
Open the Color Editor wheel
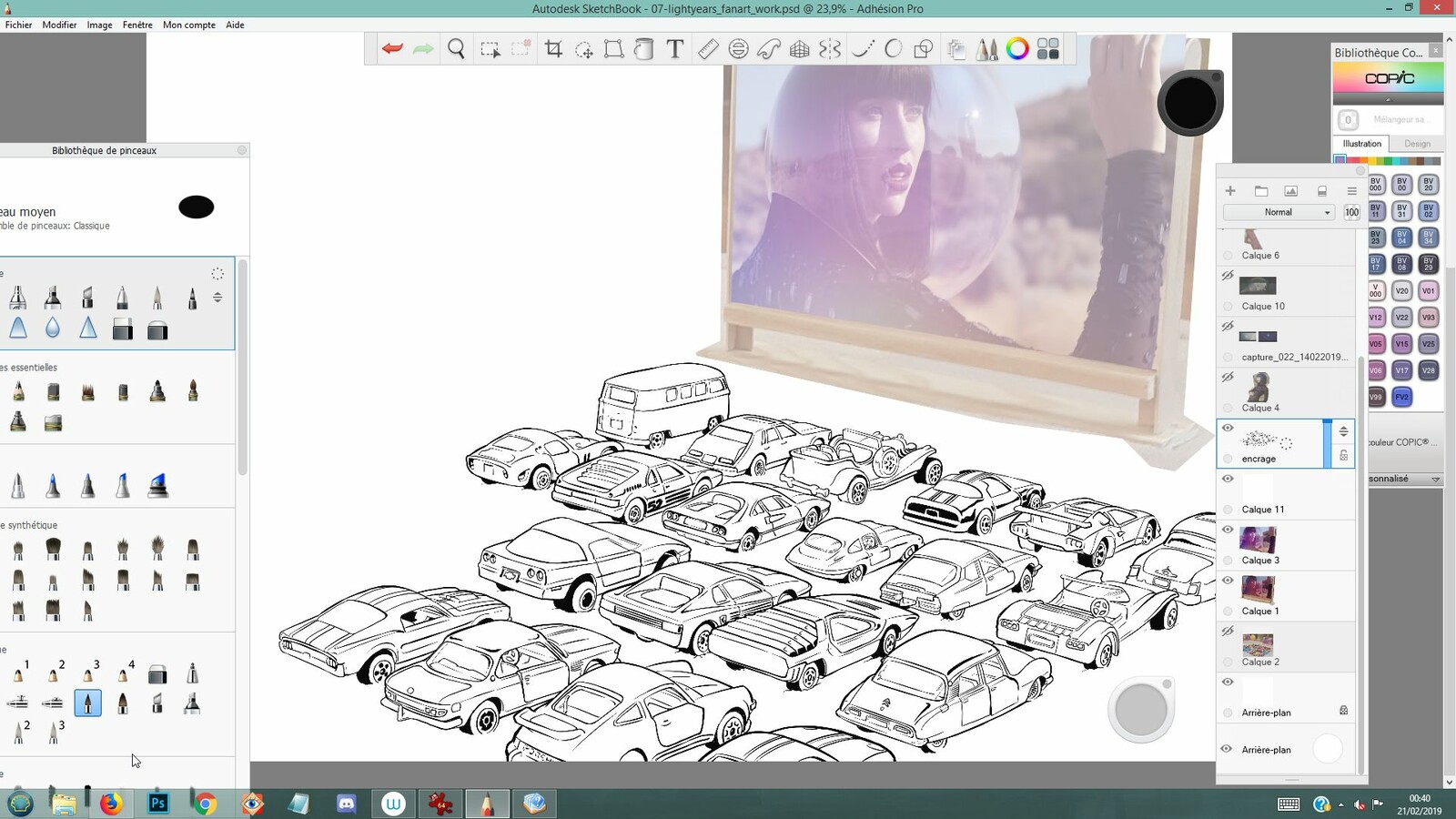(x=1017, y=49)
